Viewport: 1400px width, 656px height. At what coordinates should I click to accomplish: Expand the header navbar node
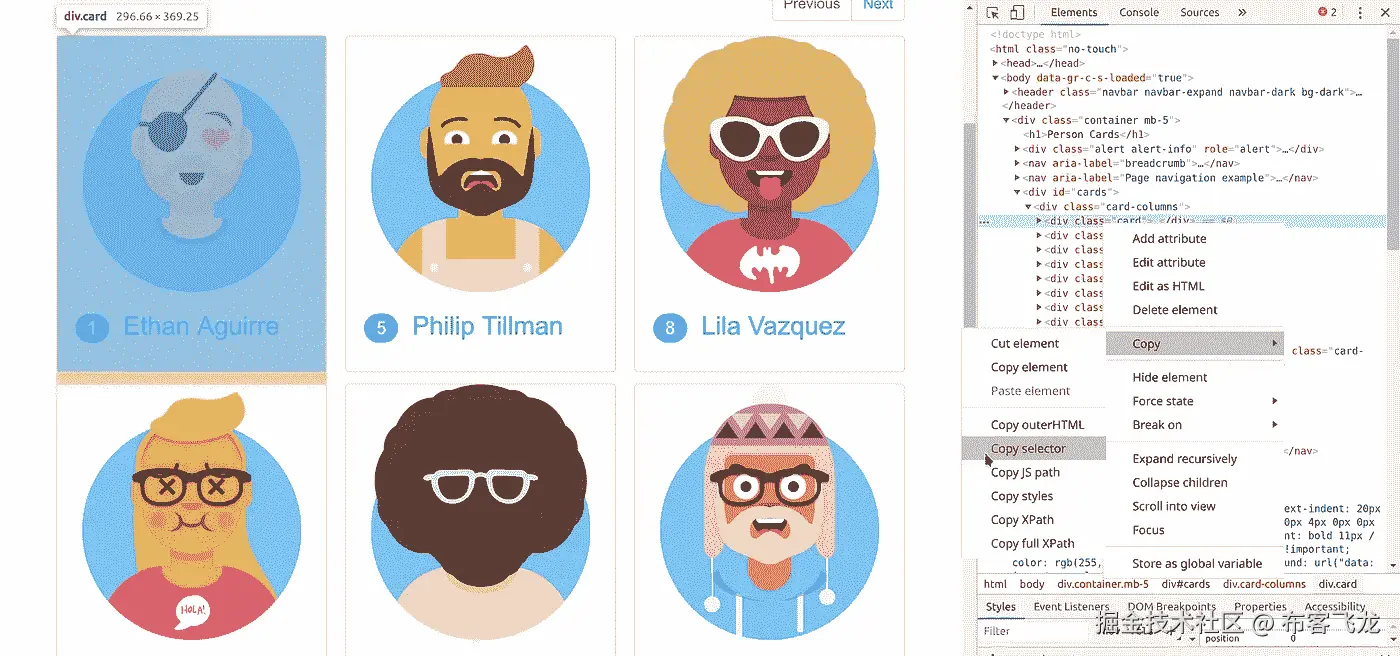(x=1006, y=92)
